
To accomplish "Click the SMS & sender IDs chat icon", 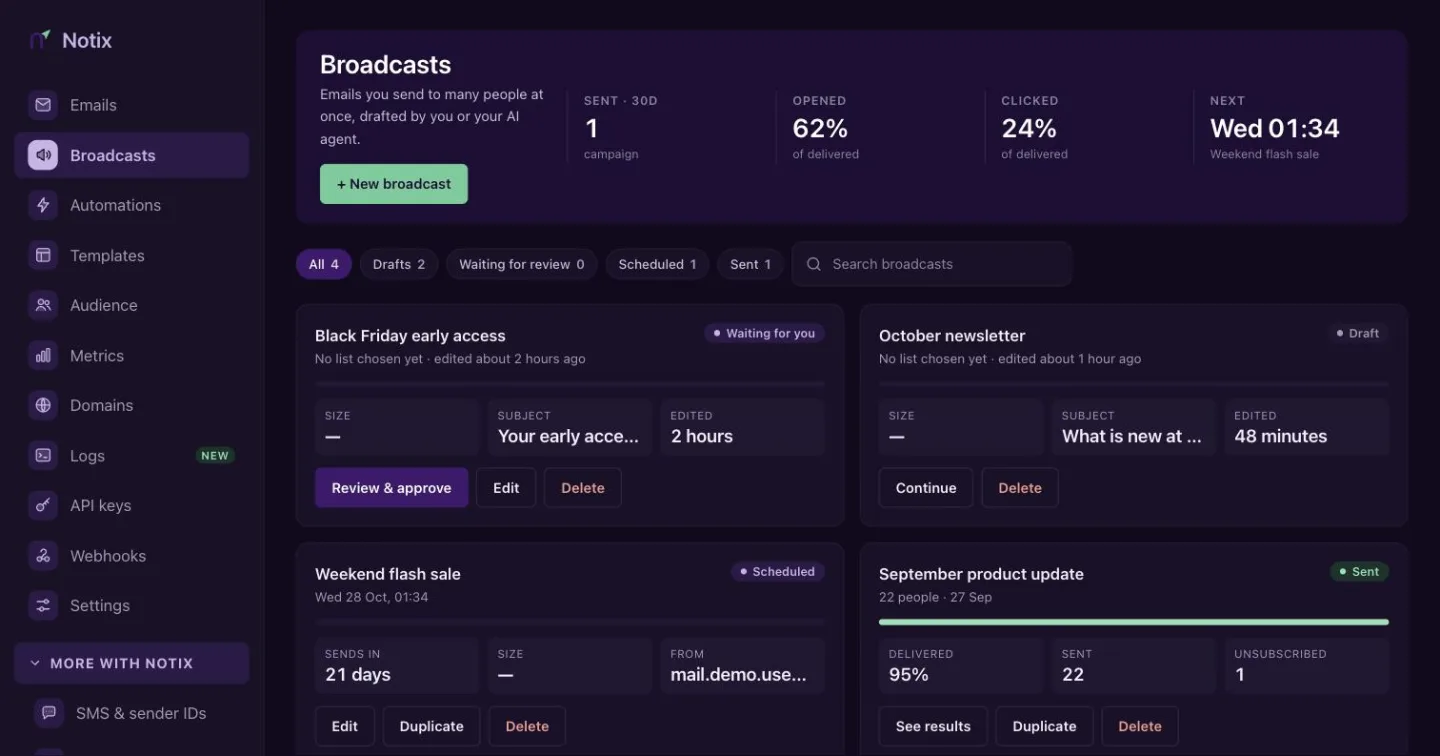I will point(49,713).
